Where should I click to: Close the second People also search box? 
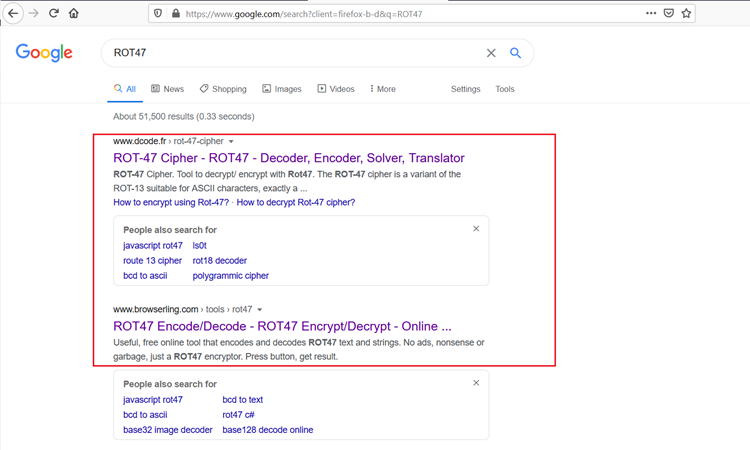tap(476, 383)
